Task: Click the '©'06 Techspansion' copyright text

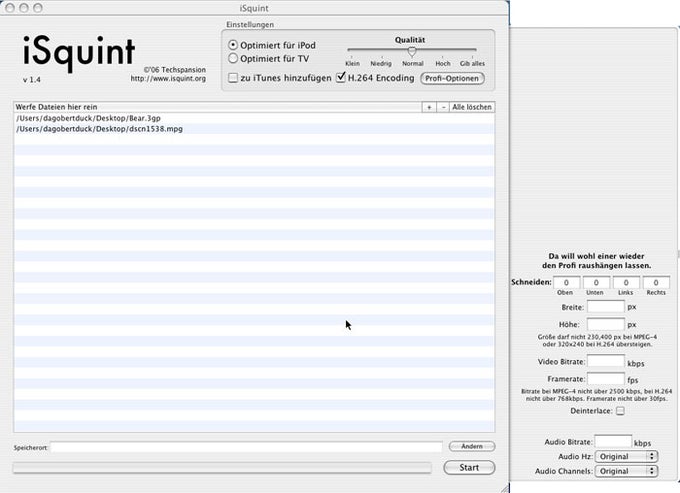Action: tap(175, 69)
